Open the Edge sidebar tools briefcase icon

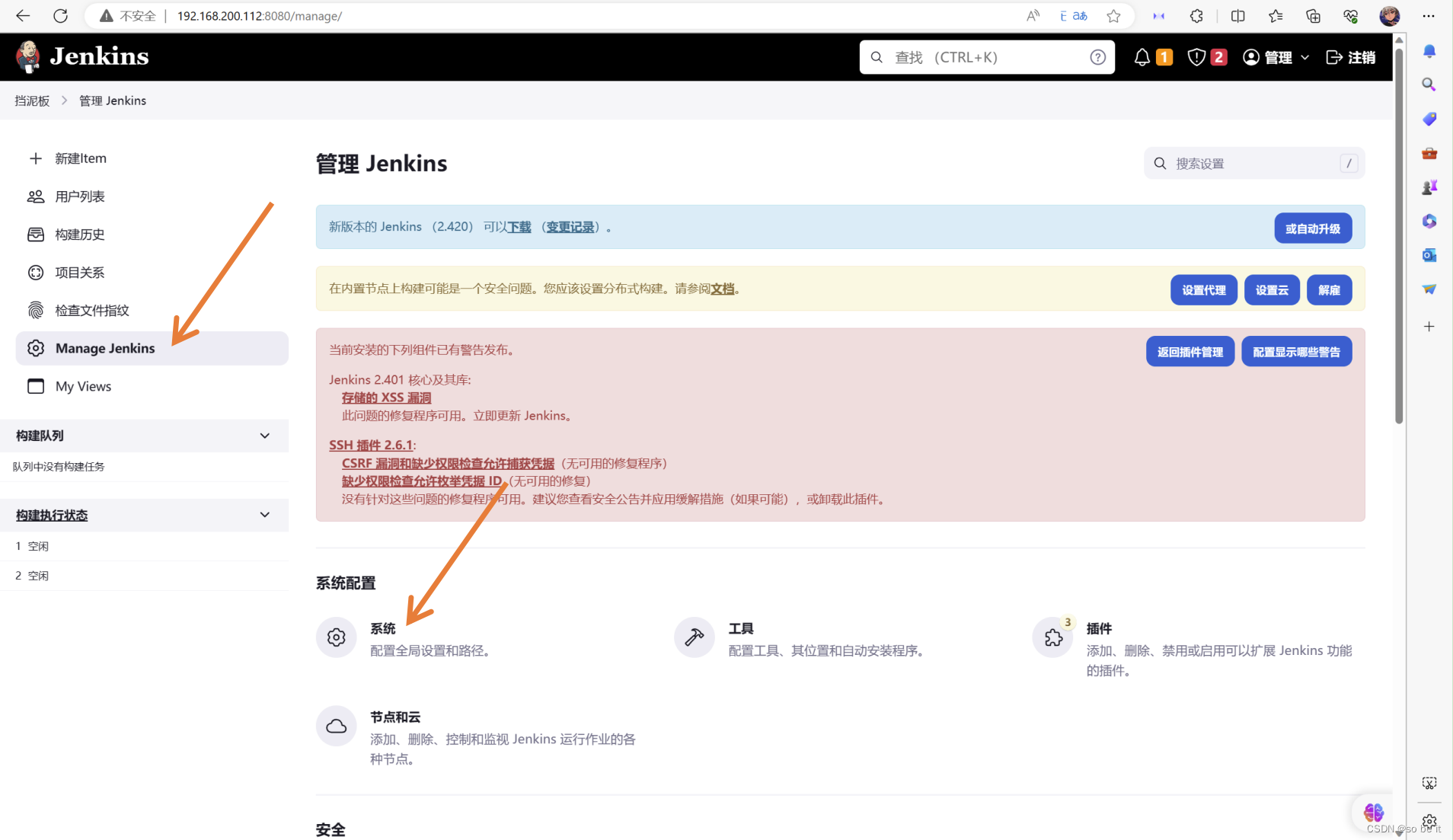(1429, 153)
